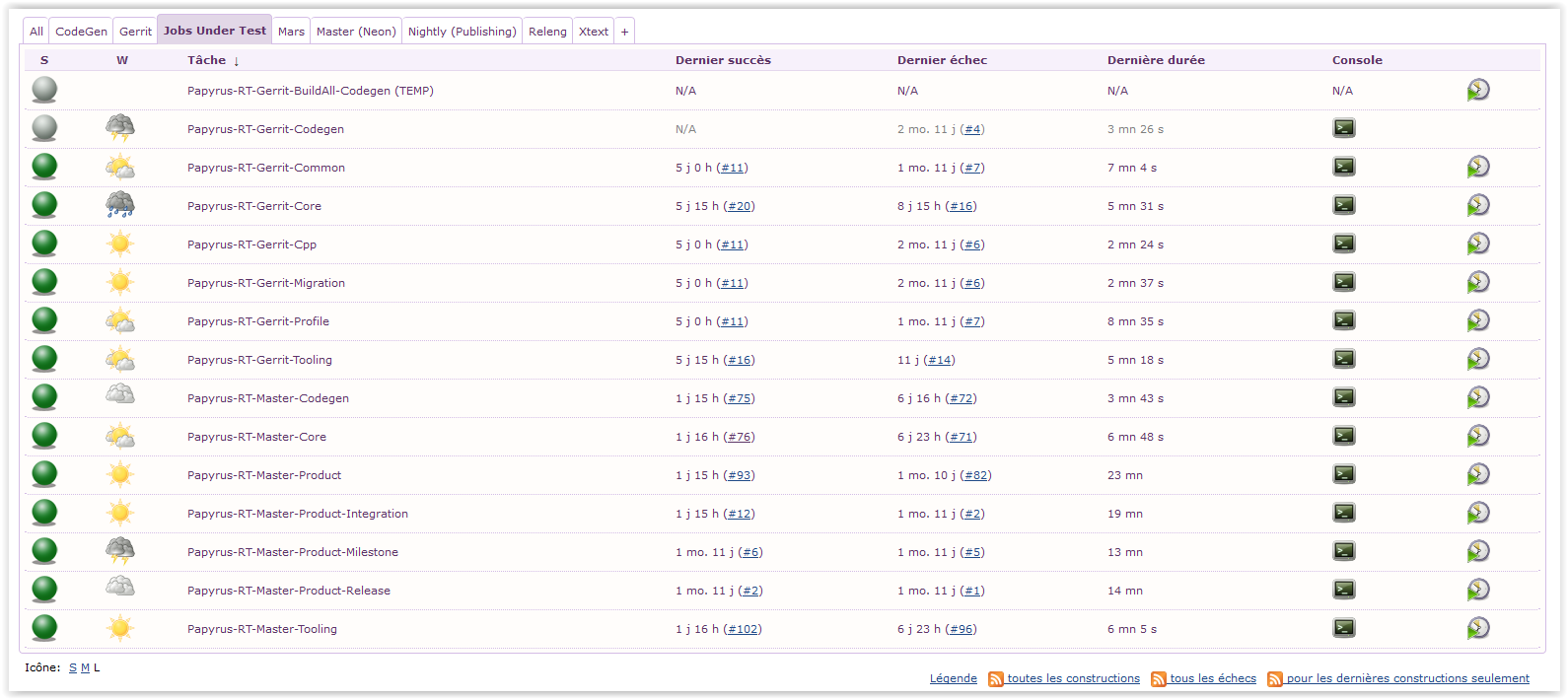The width and height of the screenshot is (1568, 699).
Task: Open the Papyrus-RT-Master-Product-Release job
Action: pos(289,591)
